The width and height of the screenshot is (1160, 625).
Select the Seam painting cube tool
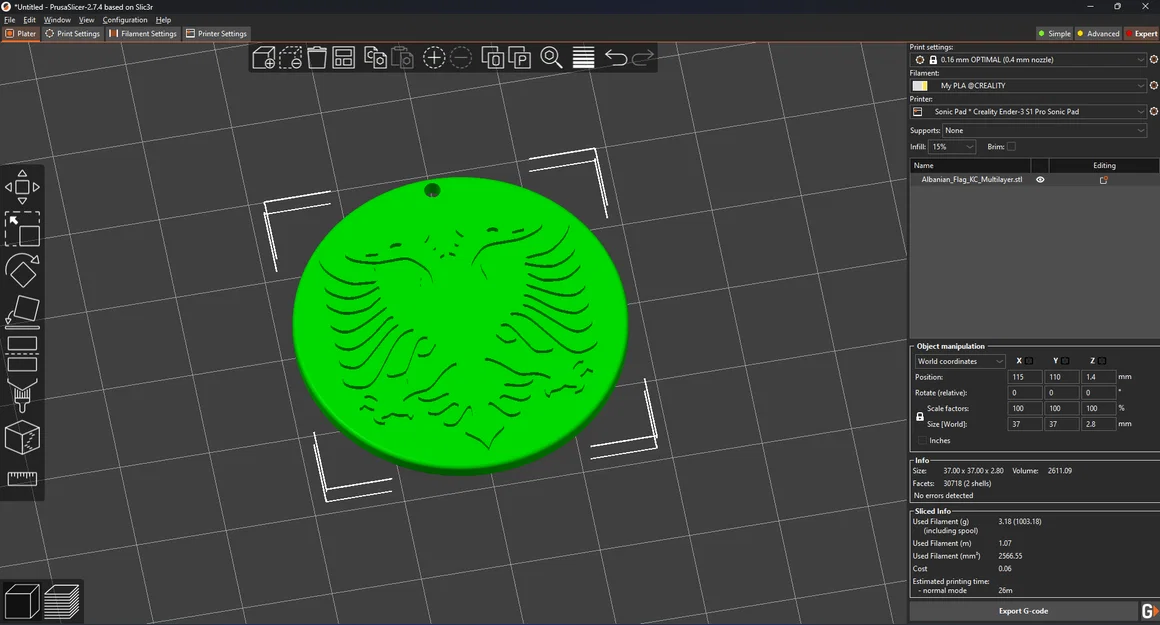22,437
